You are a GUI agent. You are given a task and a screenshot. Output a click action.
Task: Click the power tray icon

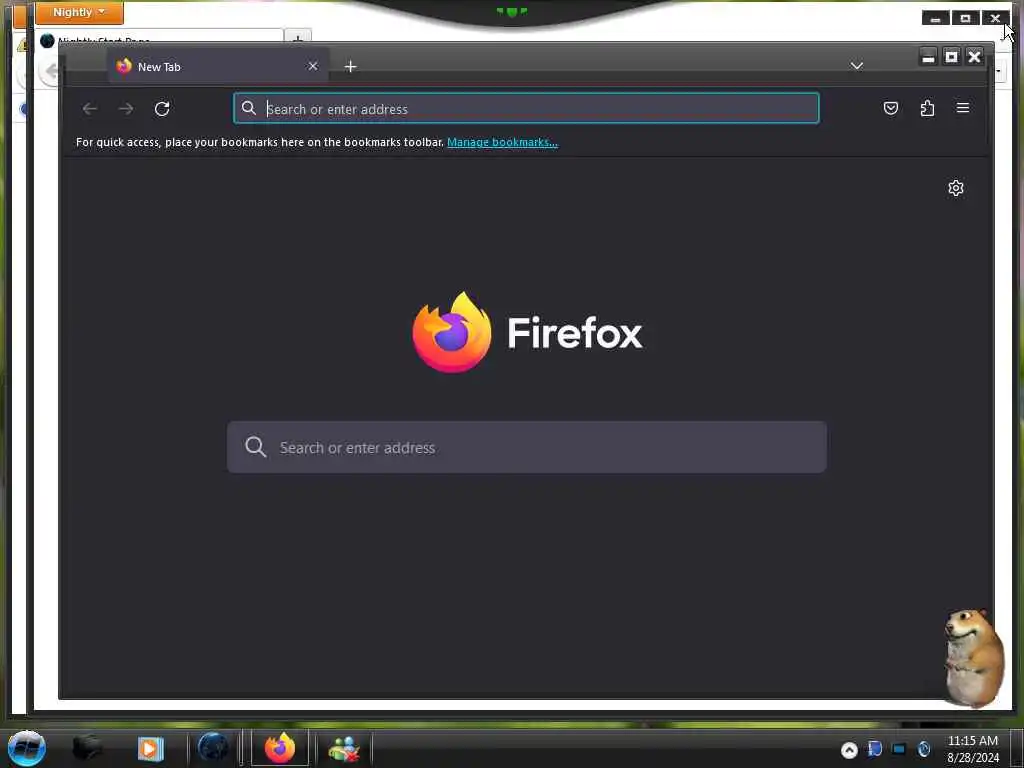[x=923, y=749]
